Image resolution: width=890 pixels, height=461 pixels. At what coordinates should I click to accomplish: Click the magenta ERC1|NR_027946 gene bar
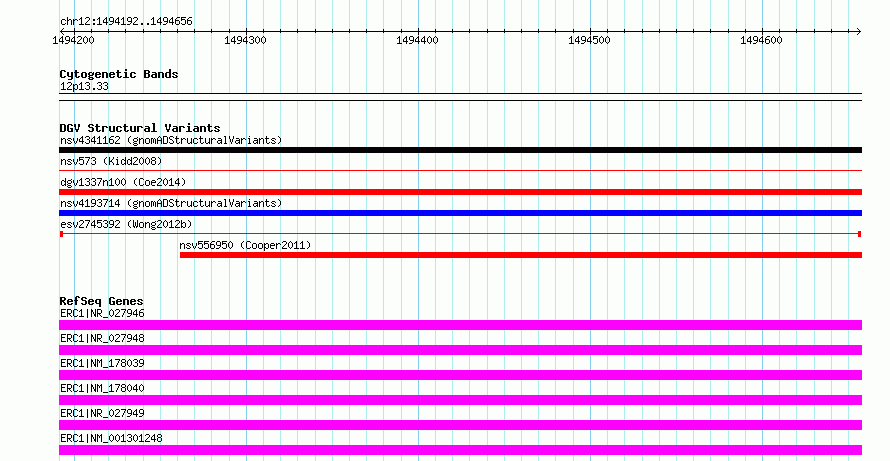click(x=460, y=325)
